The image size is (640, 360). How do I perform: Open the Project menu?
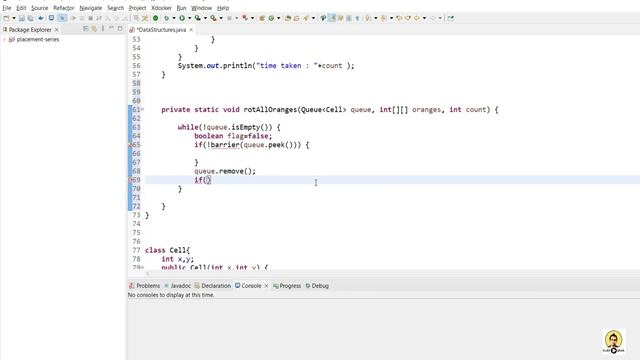(137, 8)
